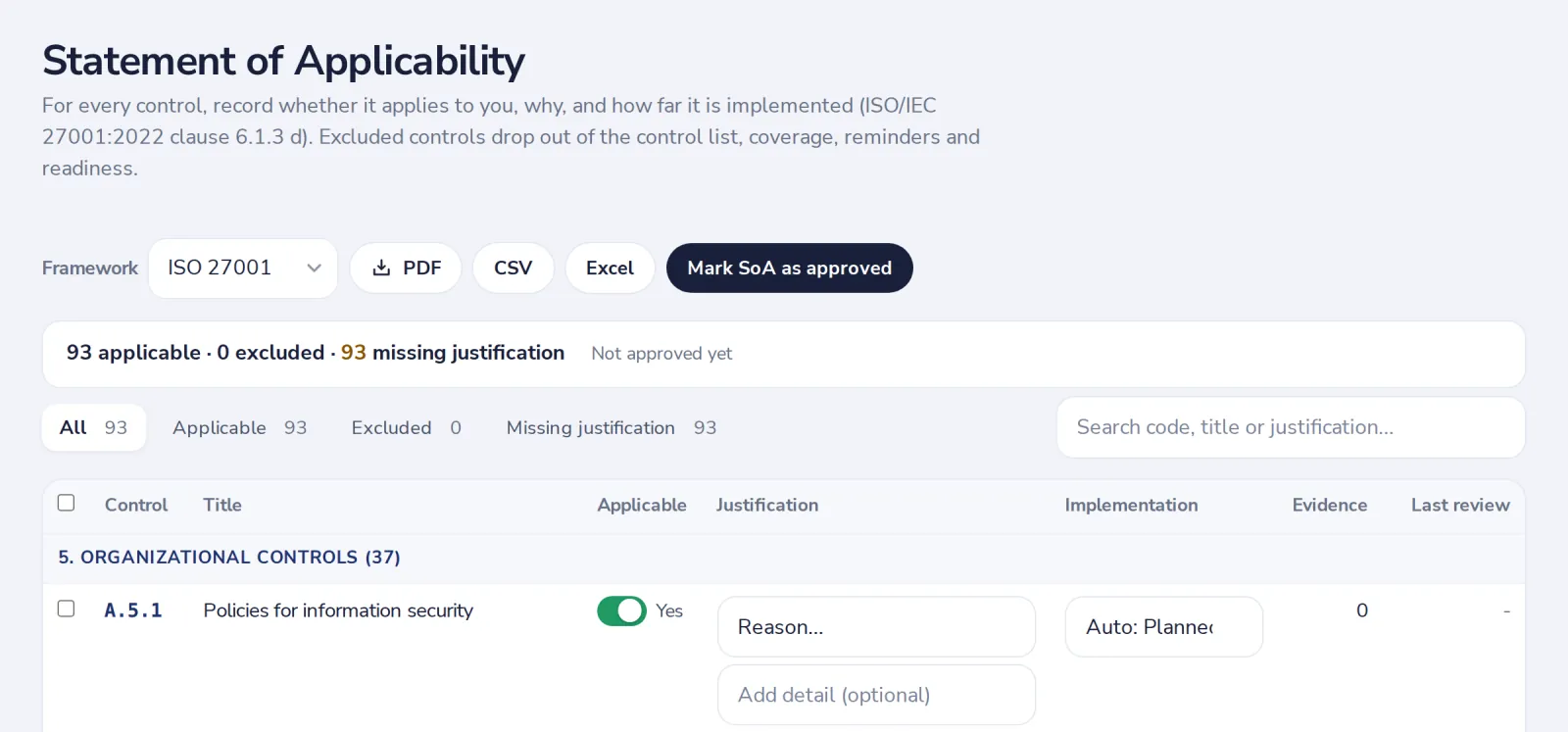Viewport: 1568px width, 732px height.
Task: Click the Title column header
Action: coord(222,505)
